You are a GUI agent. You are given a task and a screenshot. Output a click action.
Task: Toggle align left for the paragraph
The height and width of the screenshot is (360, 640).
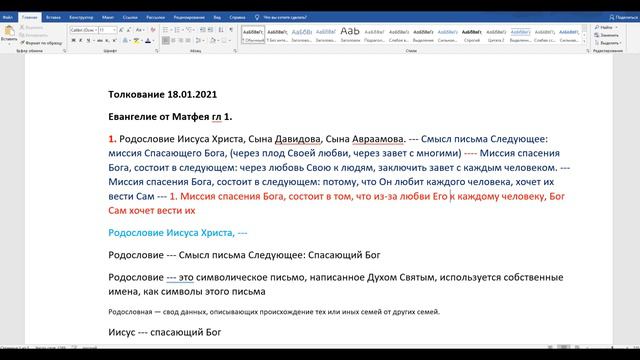click(166, 40)
